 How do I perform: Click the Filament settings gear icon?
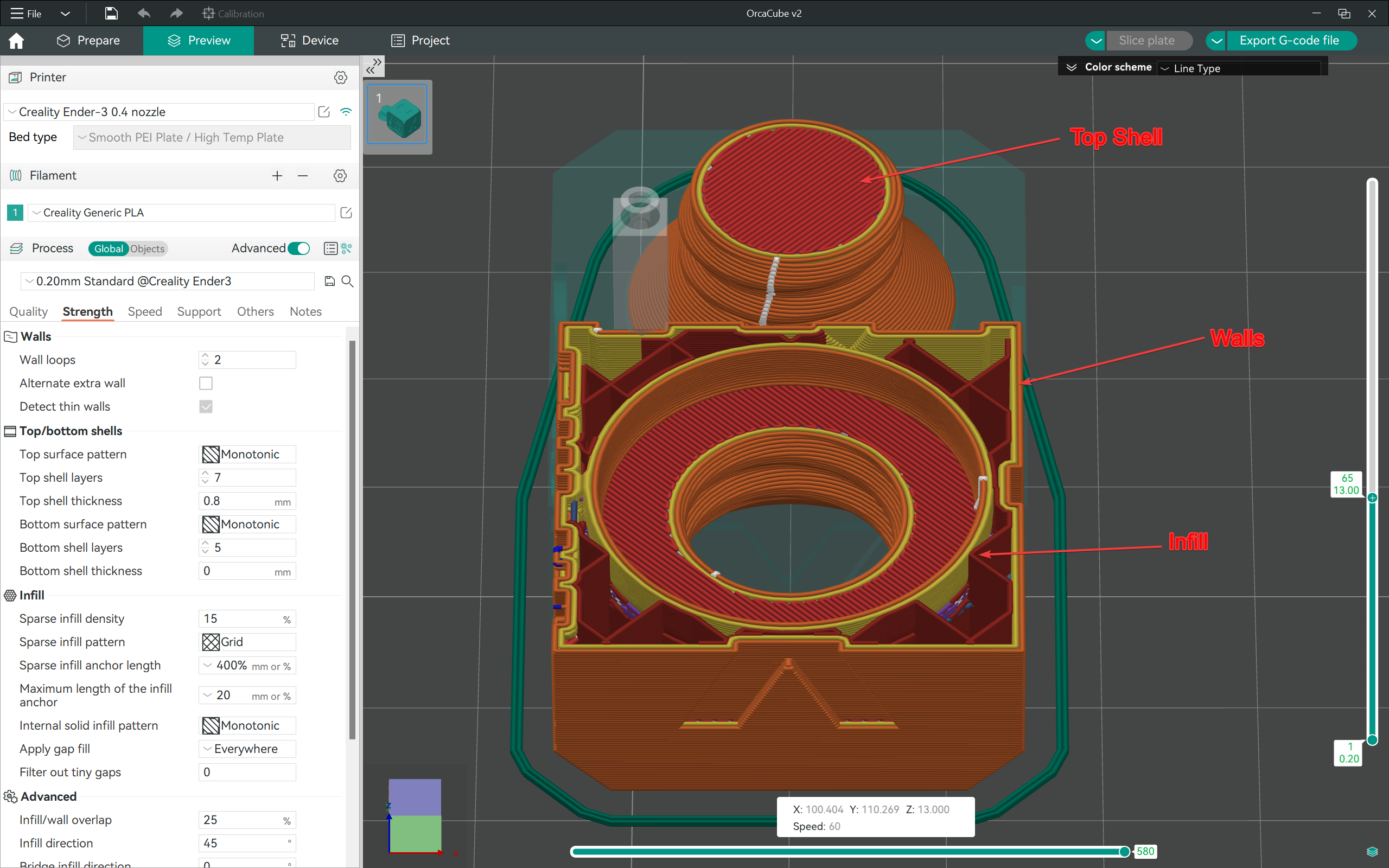coord(341,176)
